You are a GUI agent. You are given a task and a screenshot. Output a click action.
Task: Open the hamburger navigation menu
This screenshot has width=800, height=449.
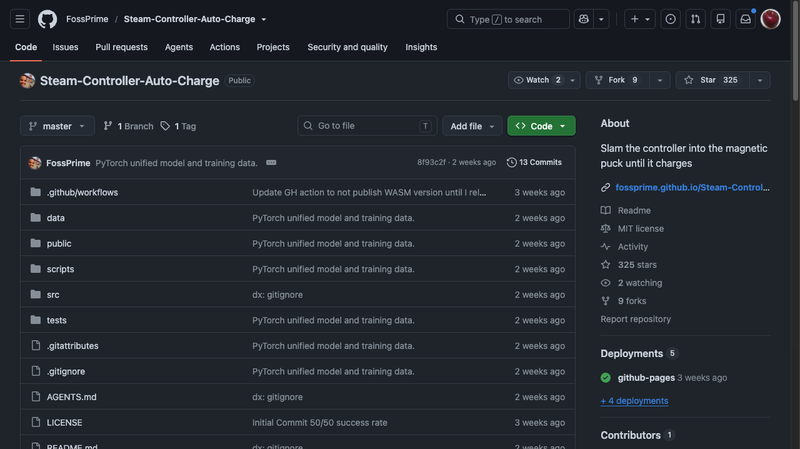(20, 19)
